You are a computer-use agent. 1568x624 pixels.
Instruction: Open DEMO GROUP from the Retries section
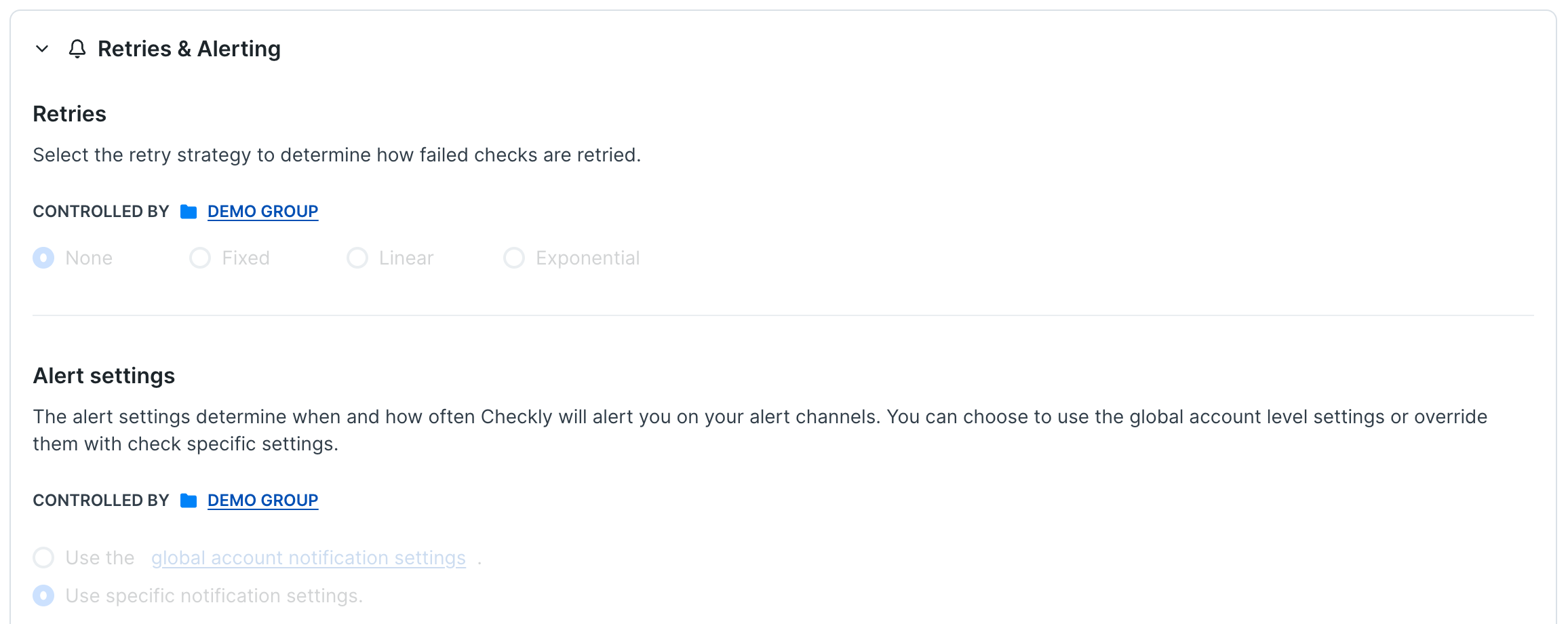[262, 211]
